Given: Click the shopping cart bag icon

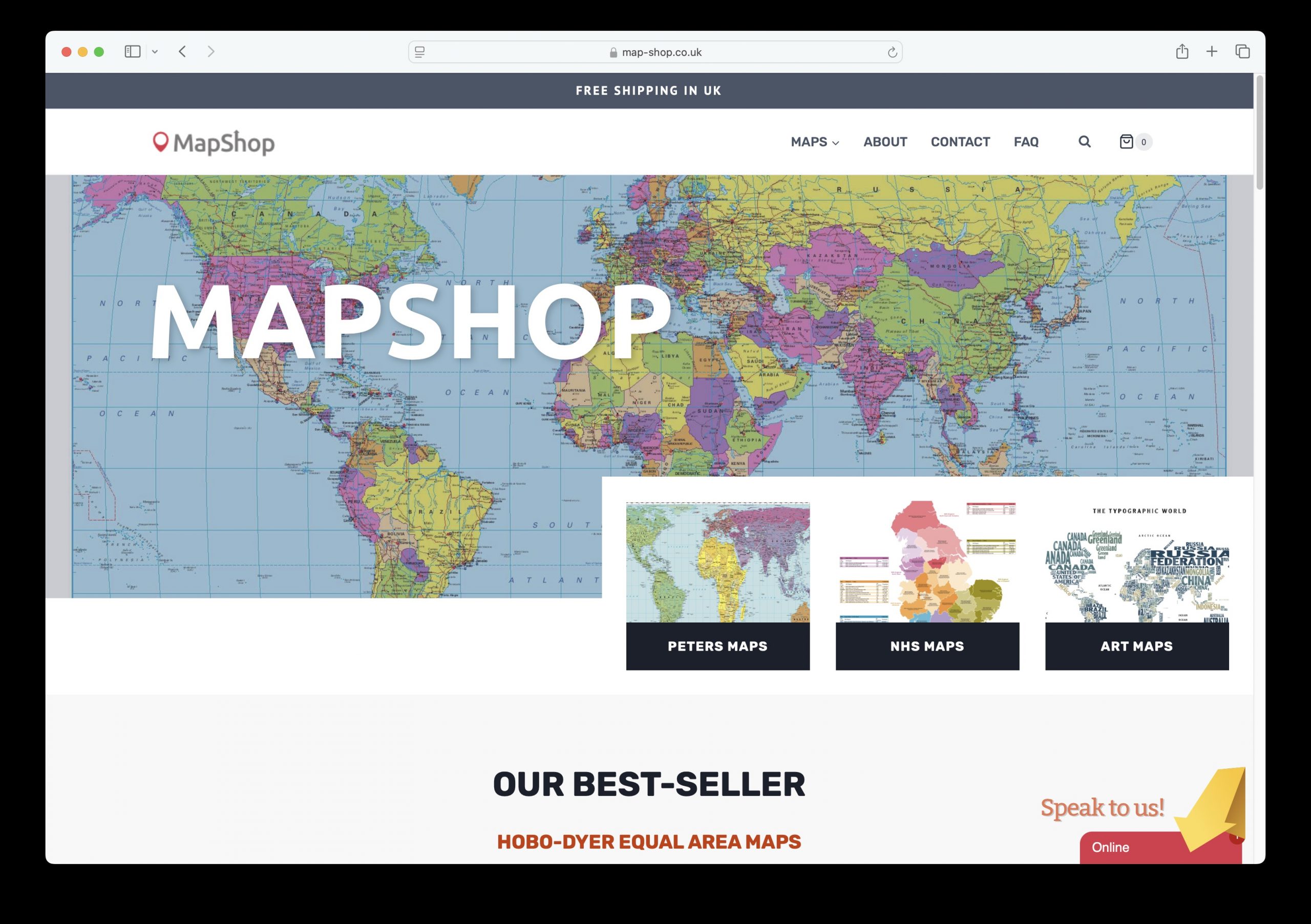Looking at the screenshot, I should [x=1126, y=141].
